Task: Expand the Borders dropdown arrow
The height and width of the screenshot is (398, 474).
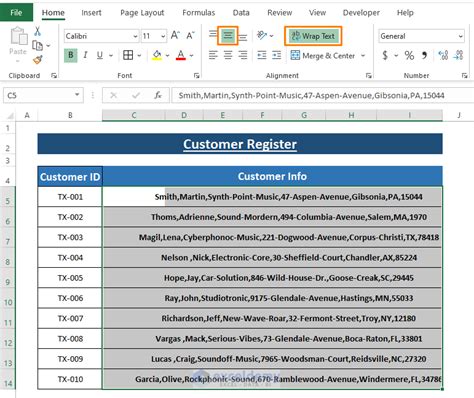Action: coord(139,56)
